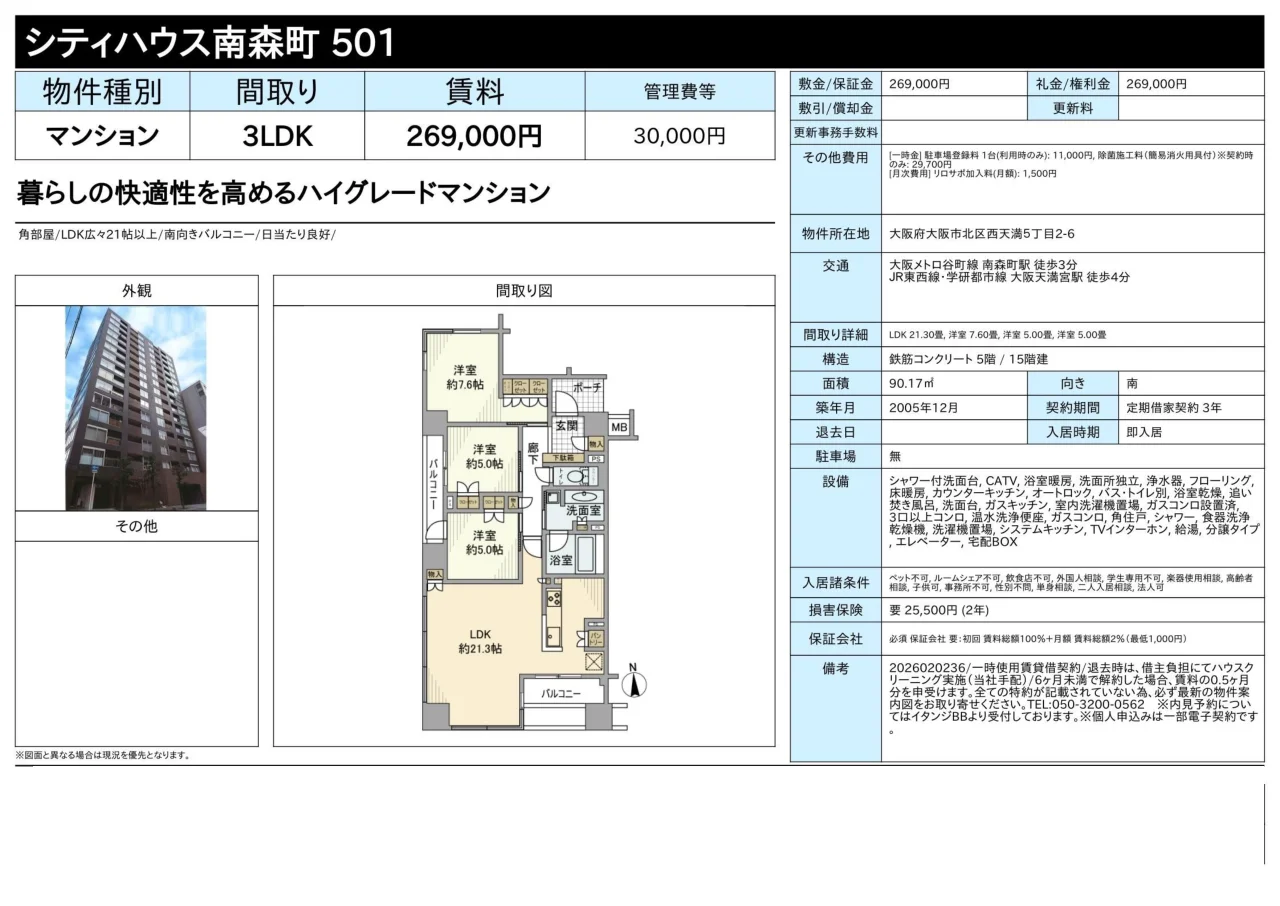Screen dimensions: 1280x906
Task: Click the large bold rent amount under 賃料
Action: tap(474, 136)
